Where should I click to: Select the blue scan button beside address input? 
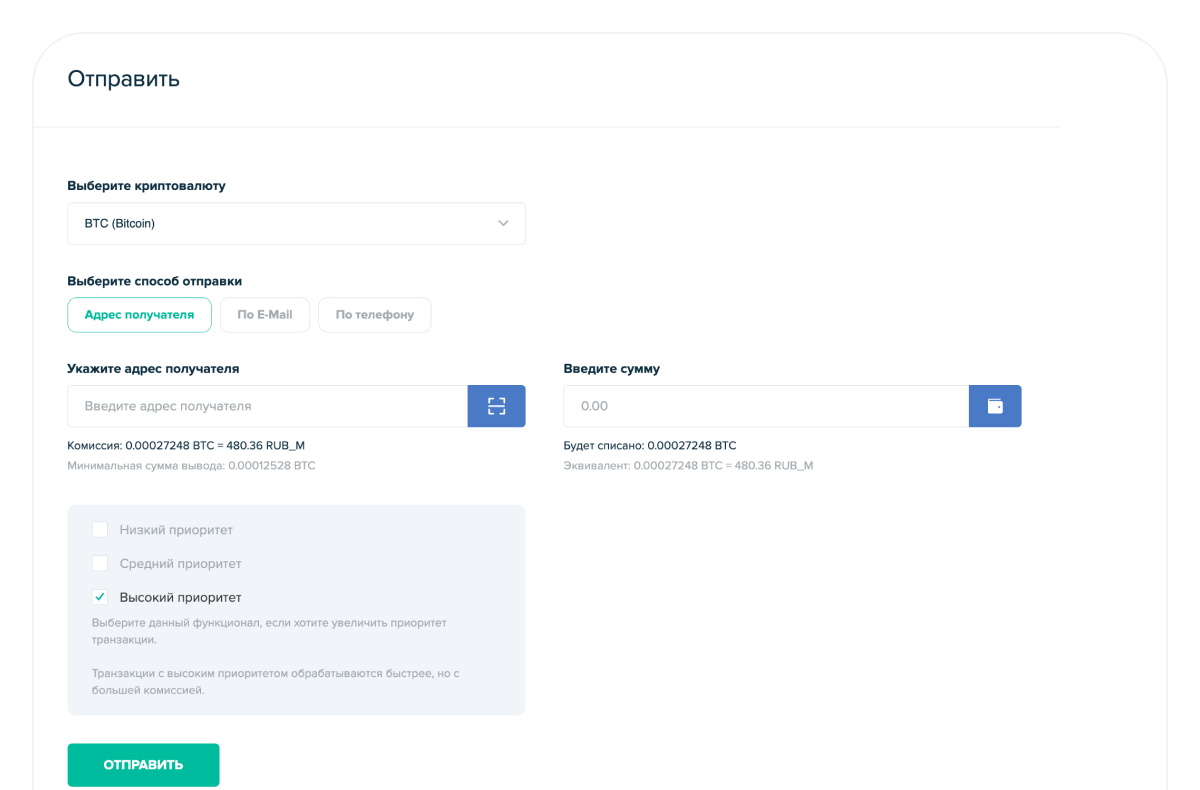496,406
